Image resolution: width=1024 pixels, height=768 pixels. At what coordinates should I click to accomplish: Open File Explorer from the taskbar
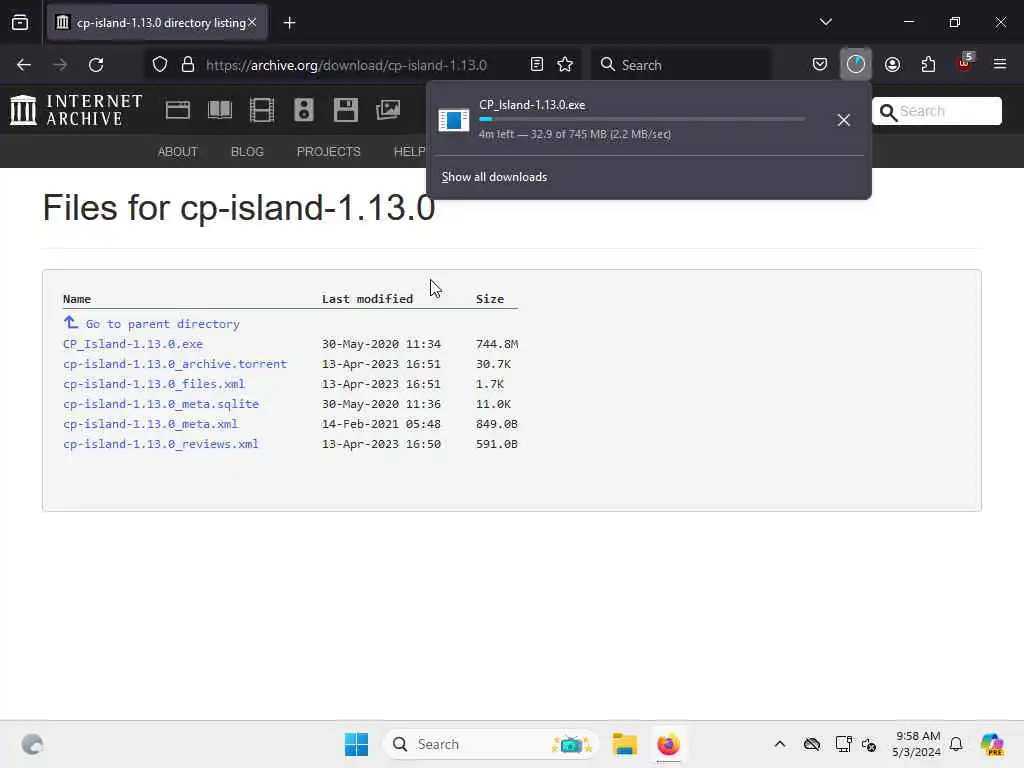[624, 744]
